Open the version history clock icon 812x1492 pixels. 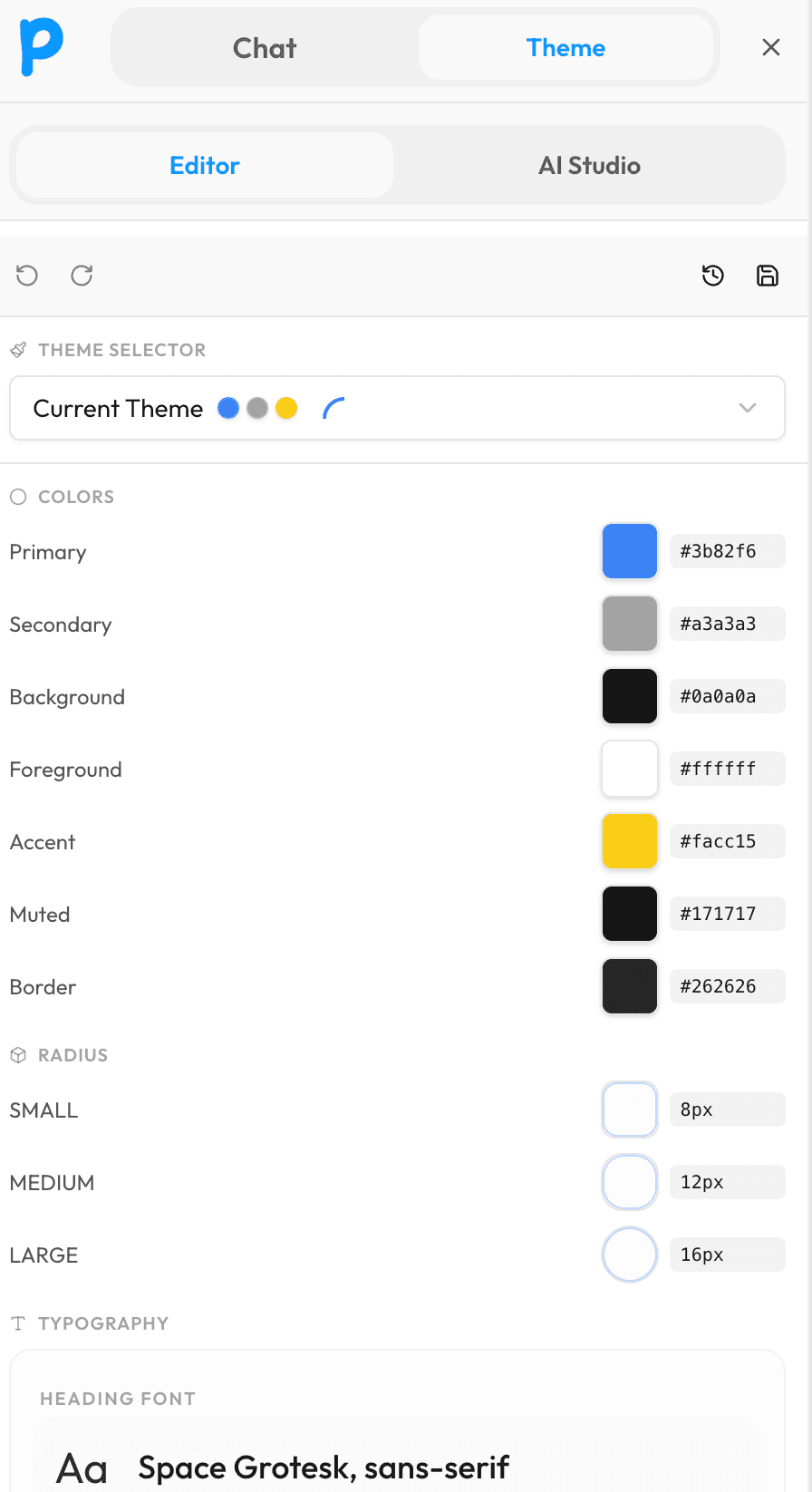pos(712,275)
